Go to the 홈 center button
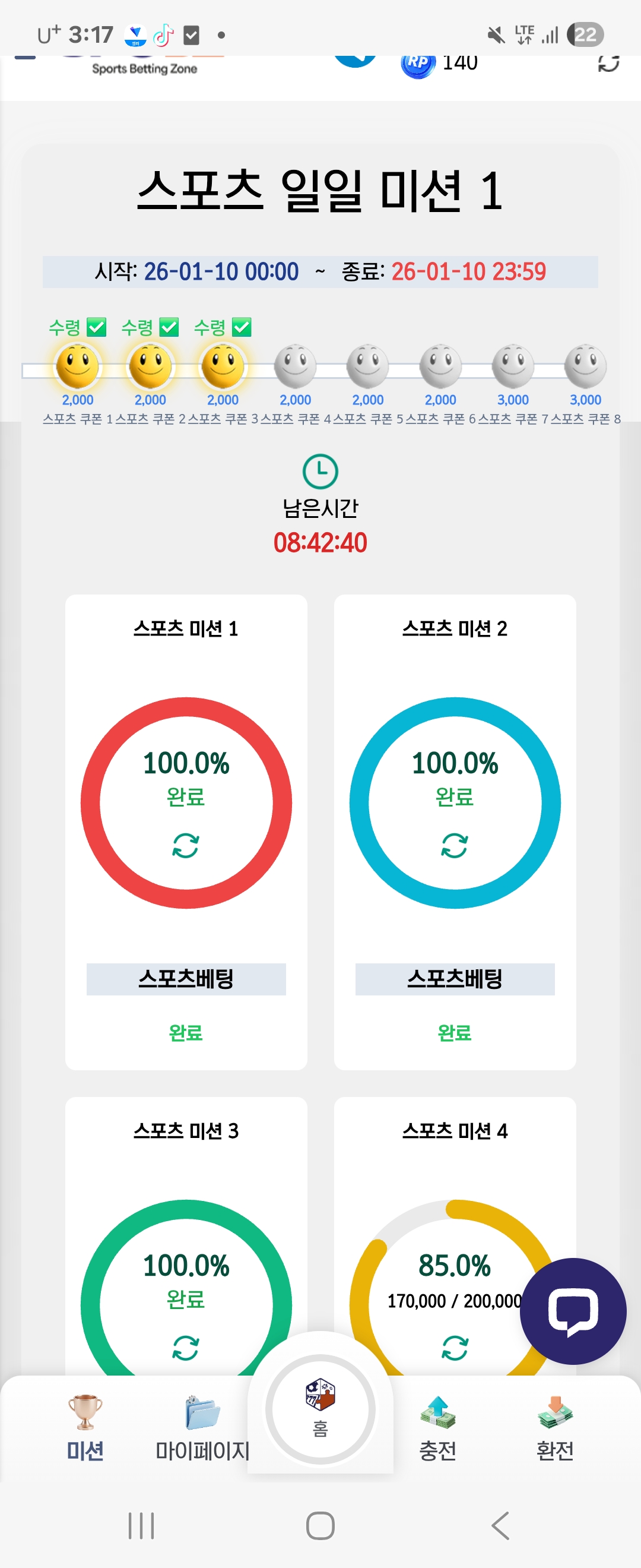The image size is (641, 1568). [320, 1409]
